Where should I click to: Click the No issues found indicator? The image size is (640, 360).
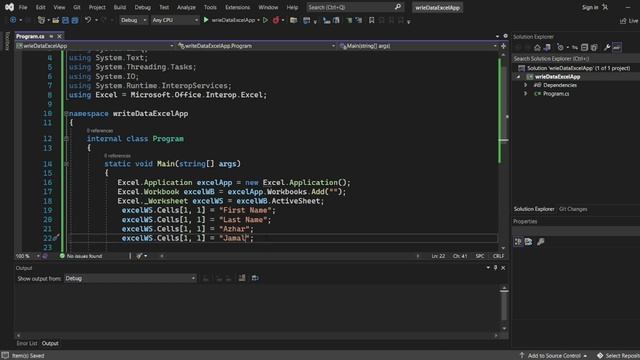point(81,256)
